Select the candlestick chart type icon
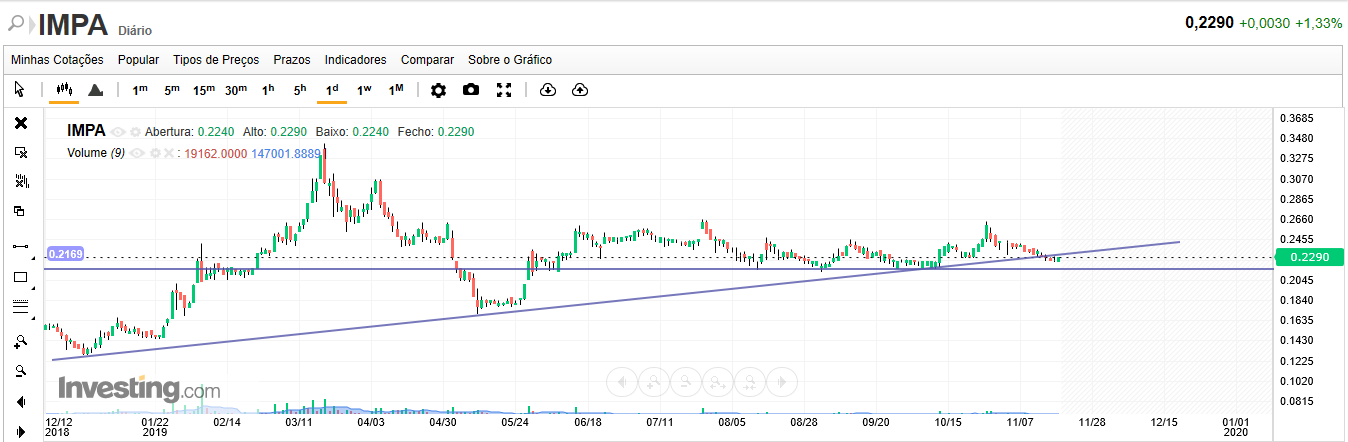The image size is (1348, 442). pyautogui.click(x=65, y=90)
